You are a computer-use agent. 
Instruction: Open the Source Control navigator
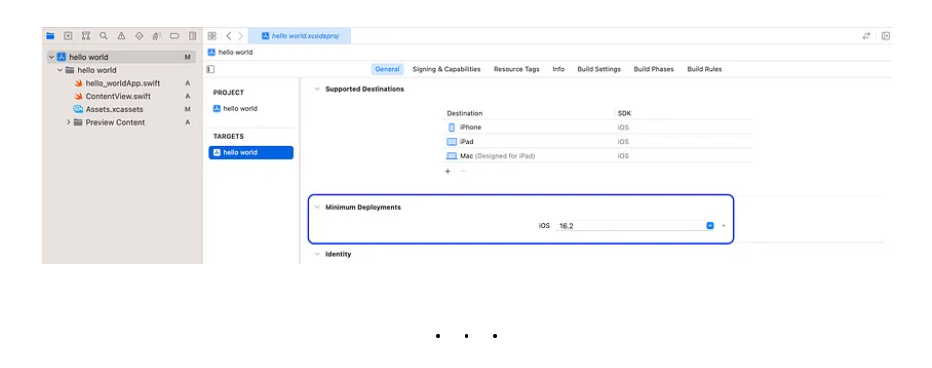(x=68, y=36)
